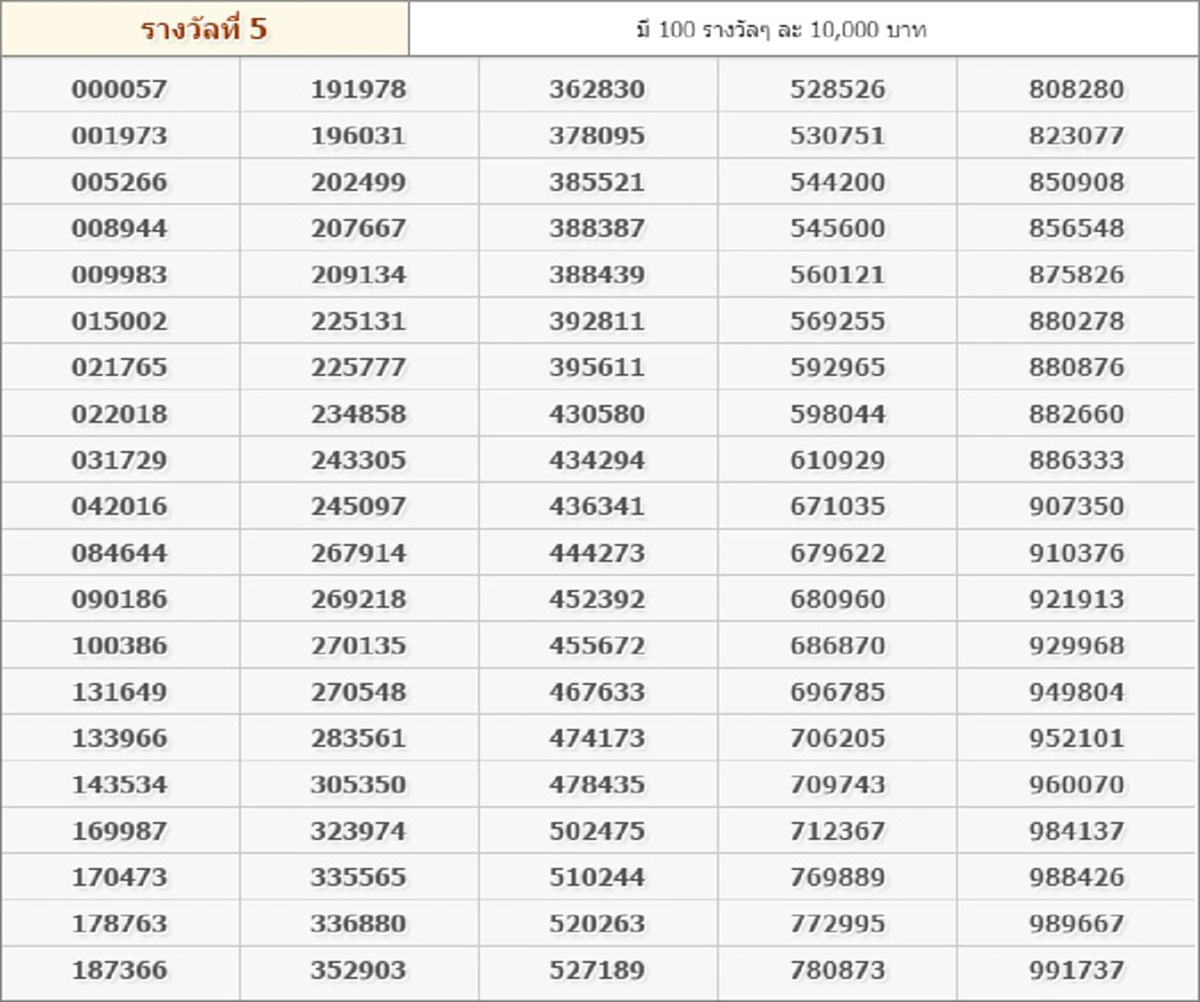Pick number 444273
The height and width of the screenshot is (1002, 1200).
tap(597, 552)
